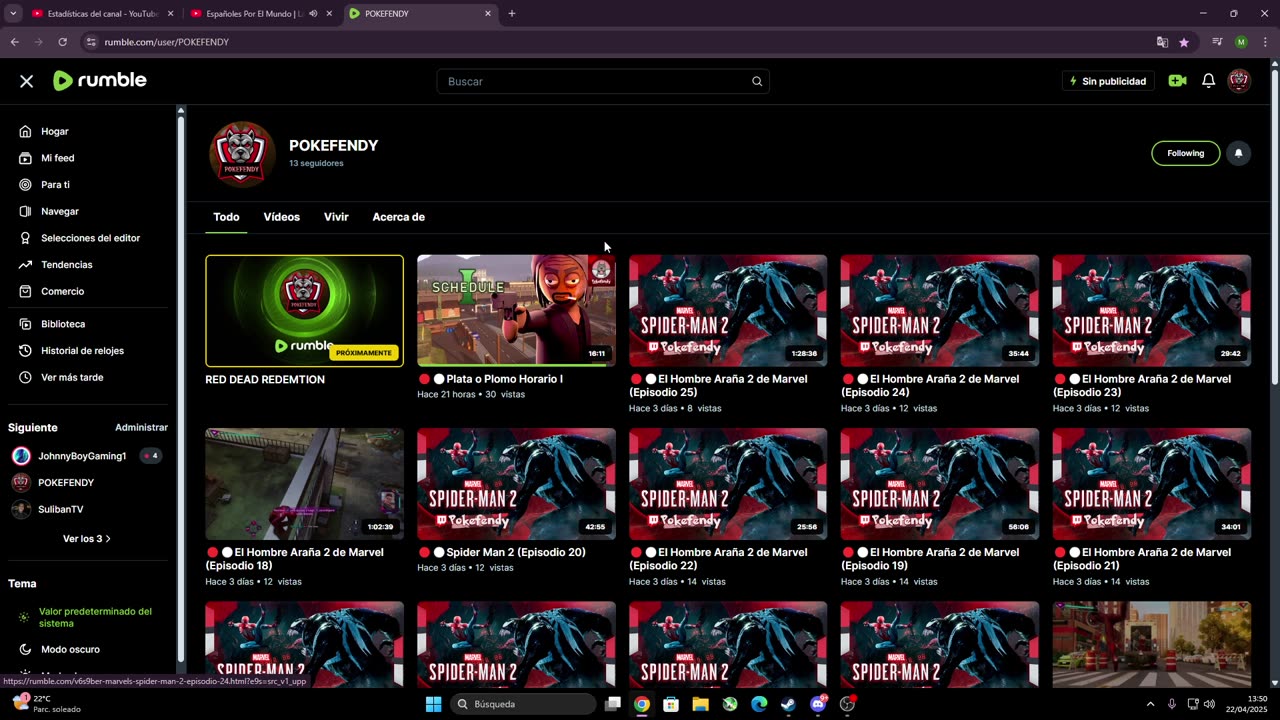Open Steam from the taskbar
This screenshot has height=720, width=1280.
(x=788, y=704)
